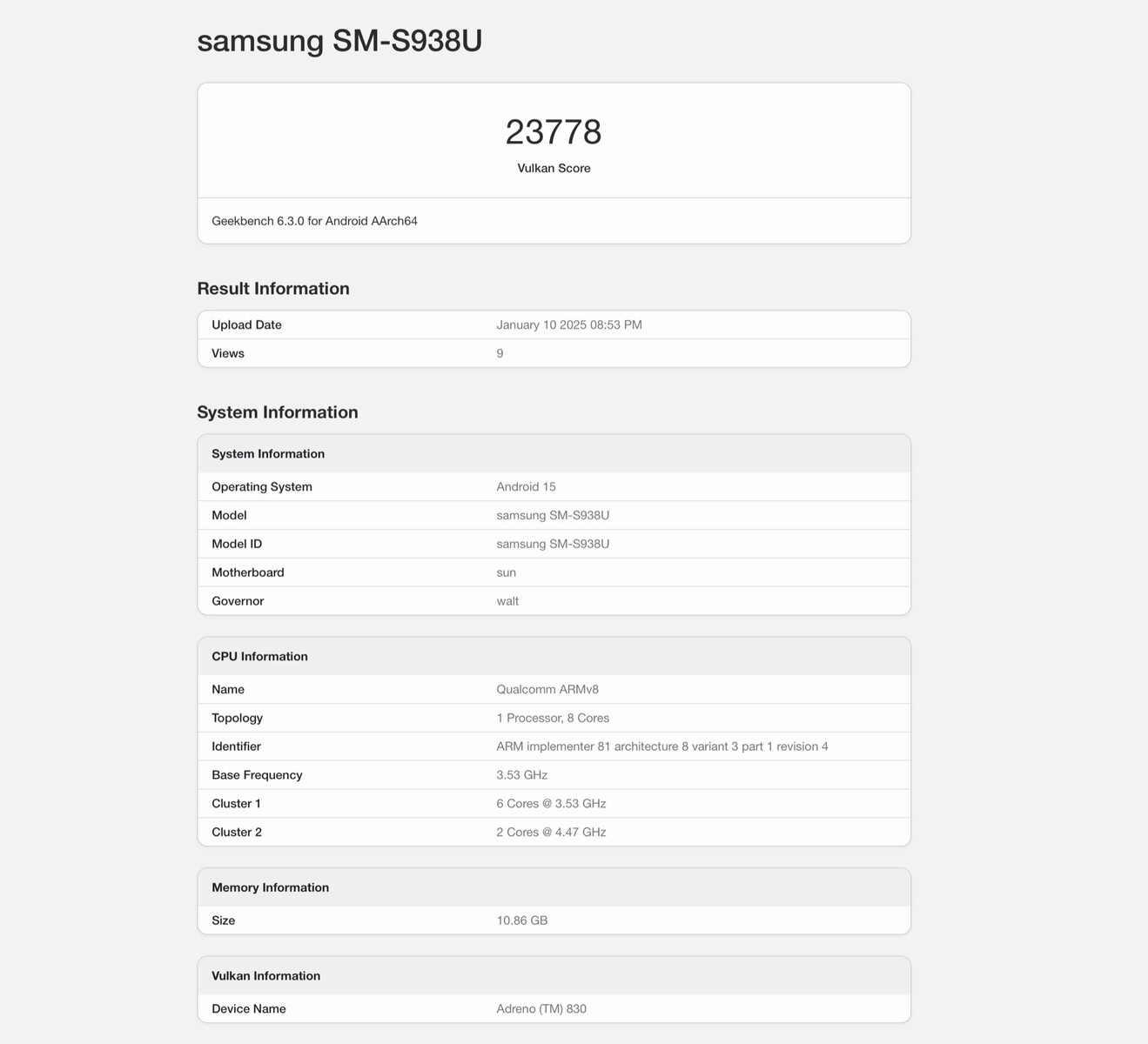The height and width of the screenshot is (1044, 1148).
Task: Click the date "January 10 2025 08:53 PM"
Action: click(569, 325)
